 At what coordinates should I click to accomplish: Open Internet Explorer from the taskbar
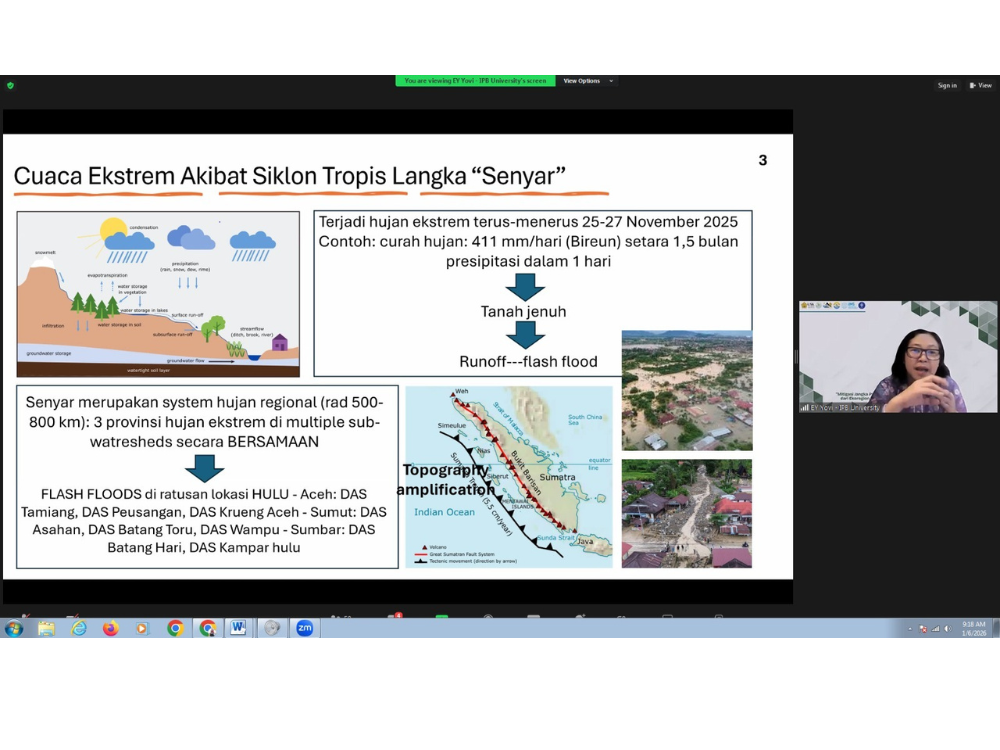(x=77, y=628)
